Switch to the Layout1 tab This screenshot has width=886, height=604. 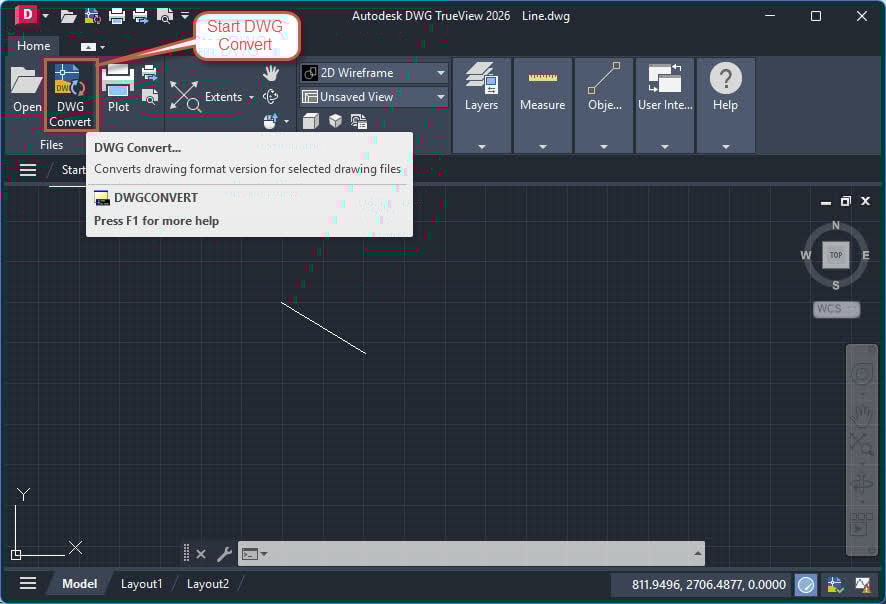click(x=141, y=583)
